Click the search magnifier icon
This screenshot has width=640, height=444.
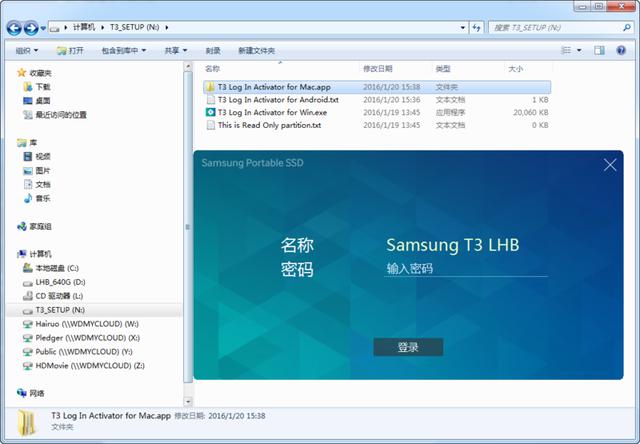[627, 28]
